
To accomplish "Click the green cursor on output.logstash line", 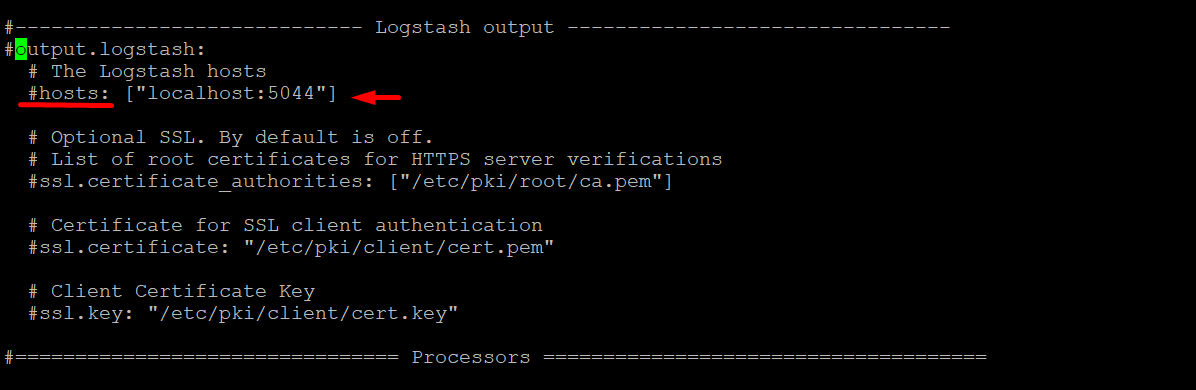I will coord(21,50).
